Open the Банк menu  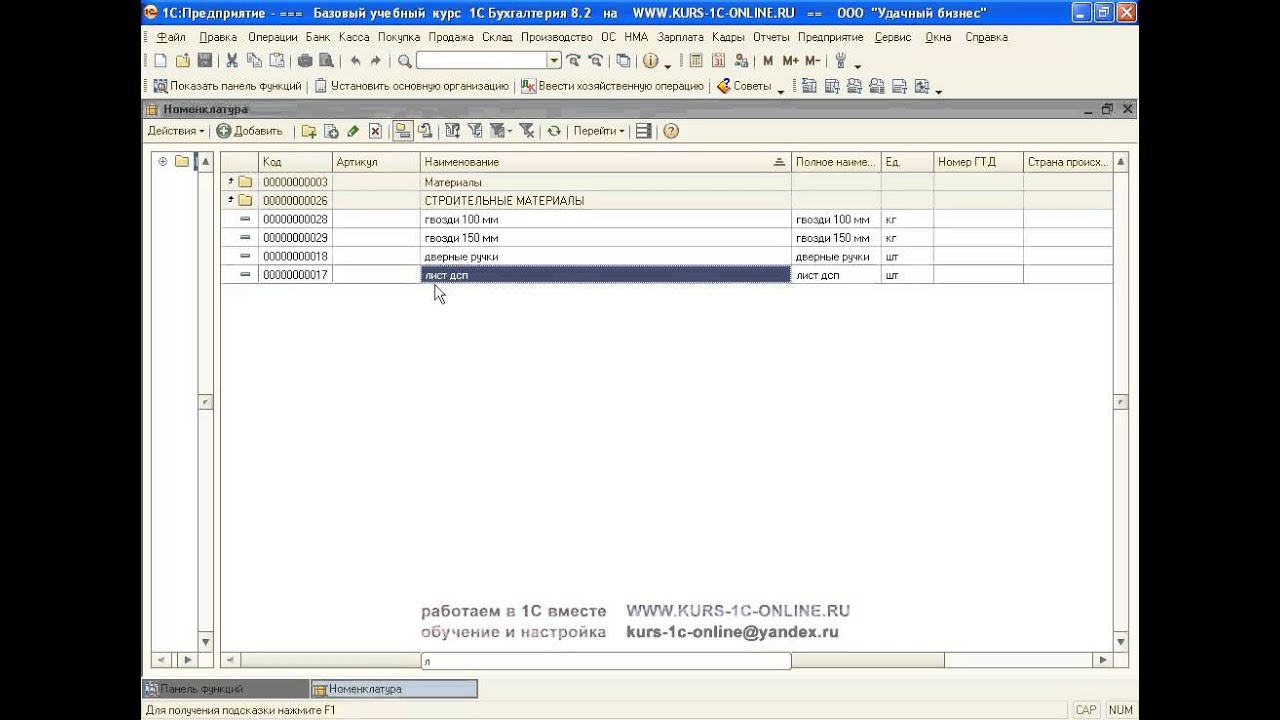tap(318, 37)
